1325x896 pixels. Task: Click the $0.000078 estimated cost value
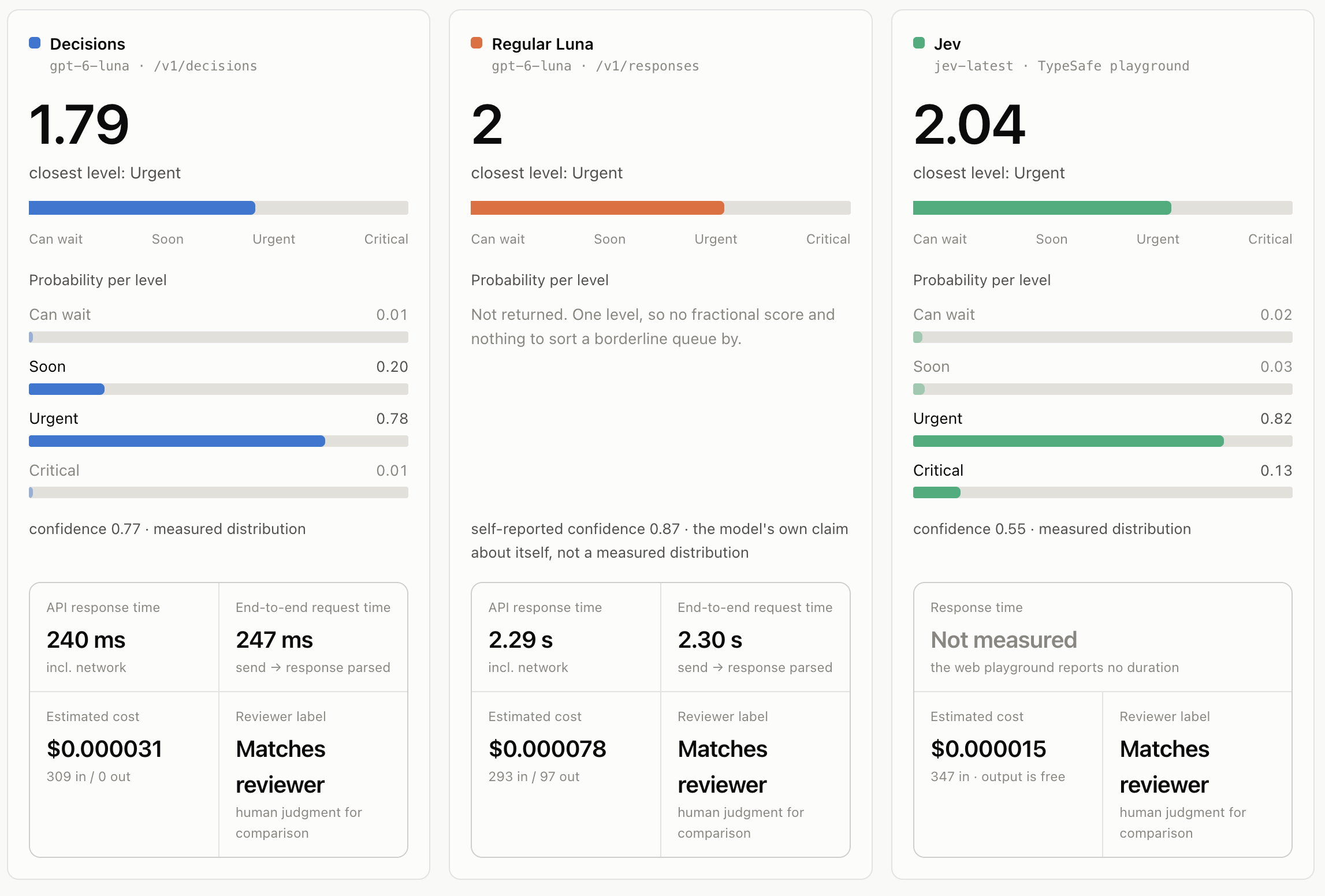tap(547, 749)
